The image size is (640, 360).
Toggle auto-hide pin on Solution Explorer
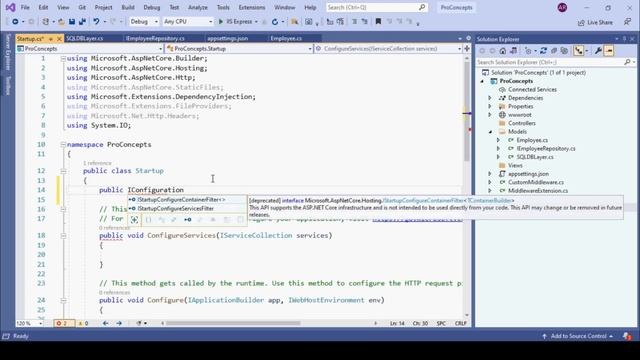624,39
